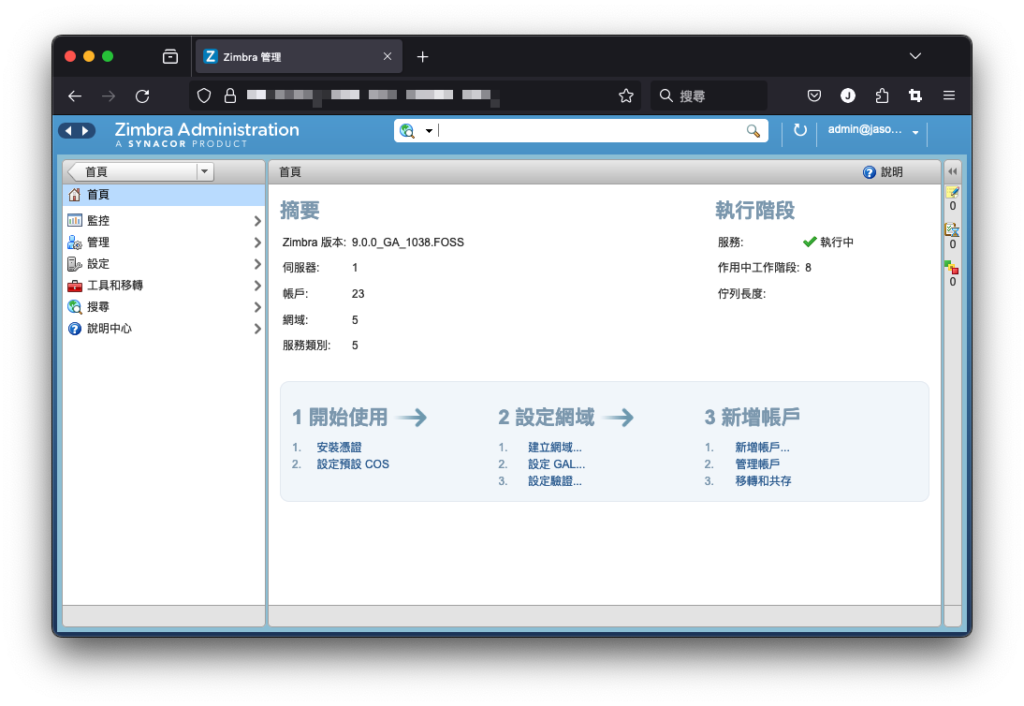Open the Pocket save icon

tap(814, 96)
